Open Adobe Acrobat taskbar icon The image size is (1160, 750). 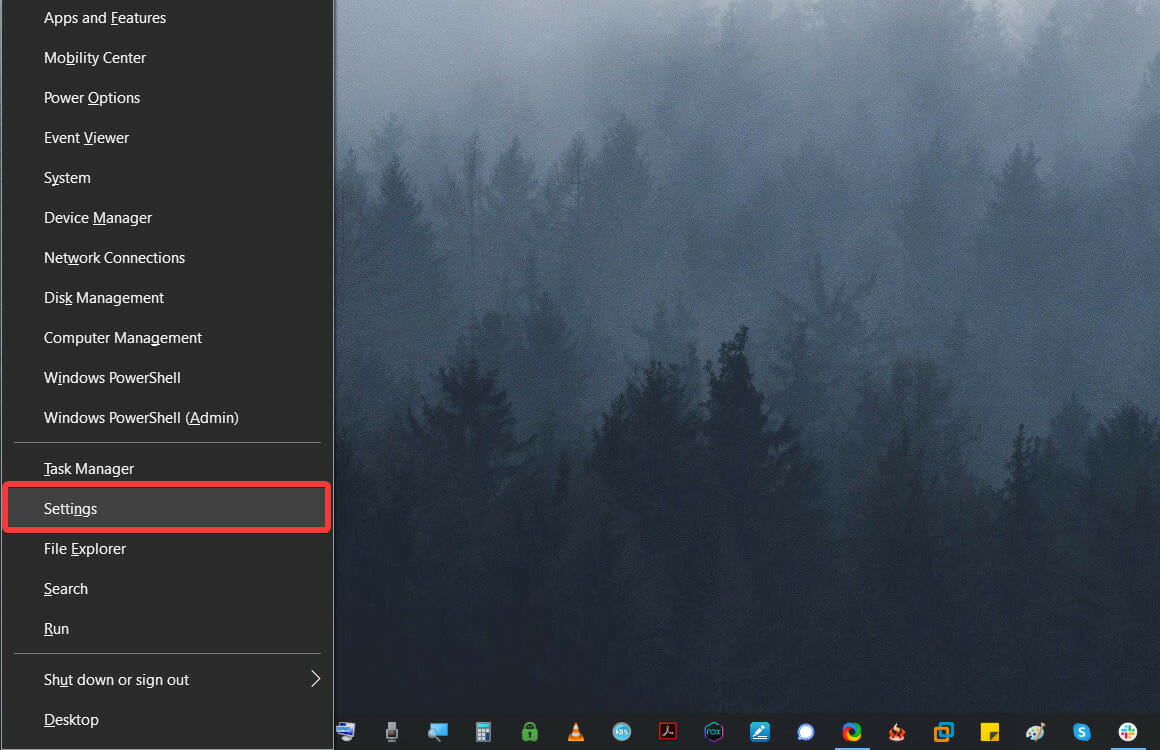(668, 732)
